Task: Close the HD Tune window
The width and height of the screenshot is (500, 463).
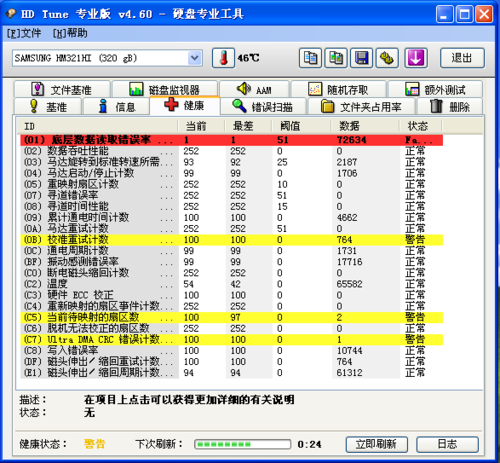Action: tap(484, 15)
